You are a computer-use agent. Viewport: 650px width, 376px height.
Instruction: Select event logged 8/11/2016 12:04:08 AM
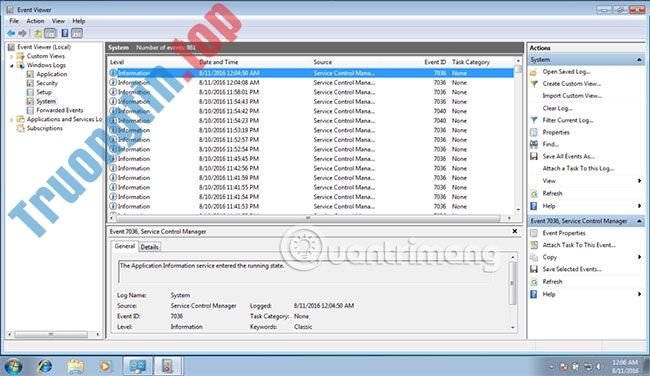click(x=311, y=83)
